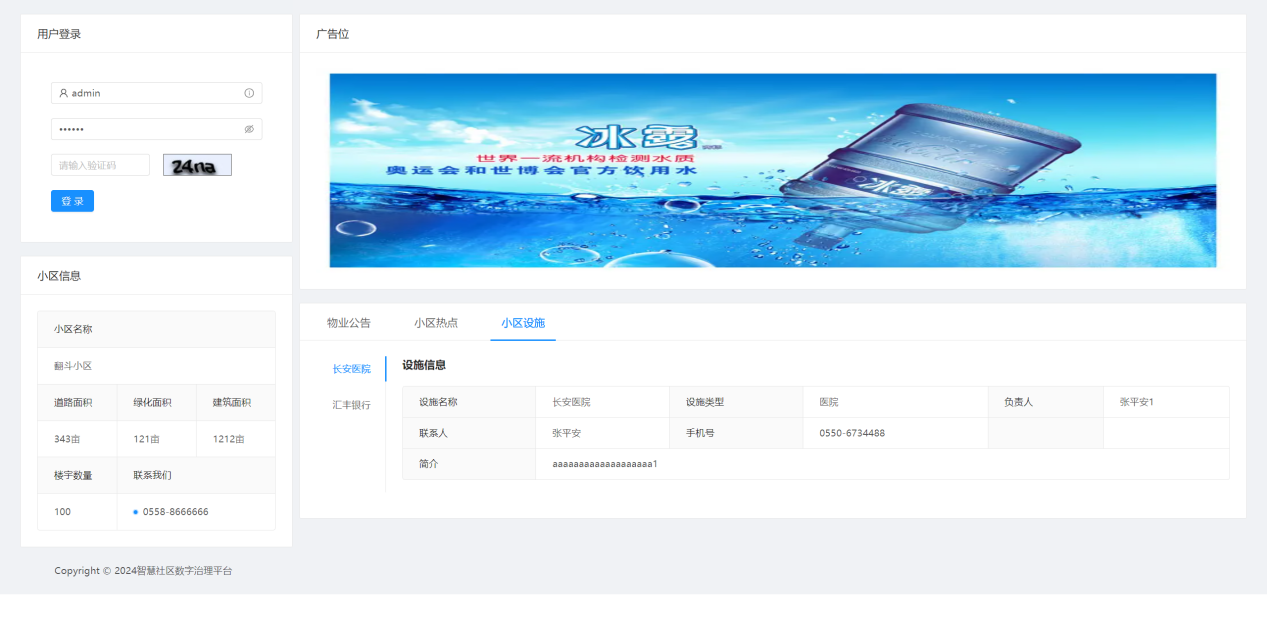Viewport: 1267px width, 619px height.
Task: Click the user icon in username field
Action: [64, 93]
